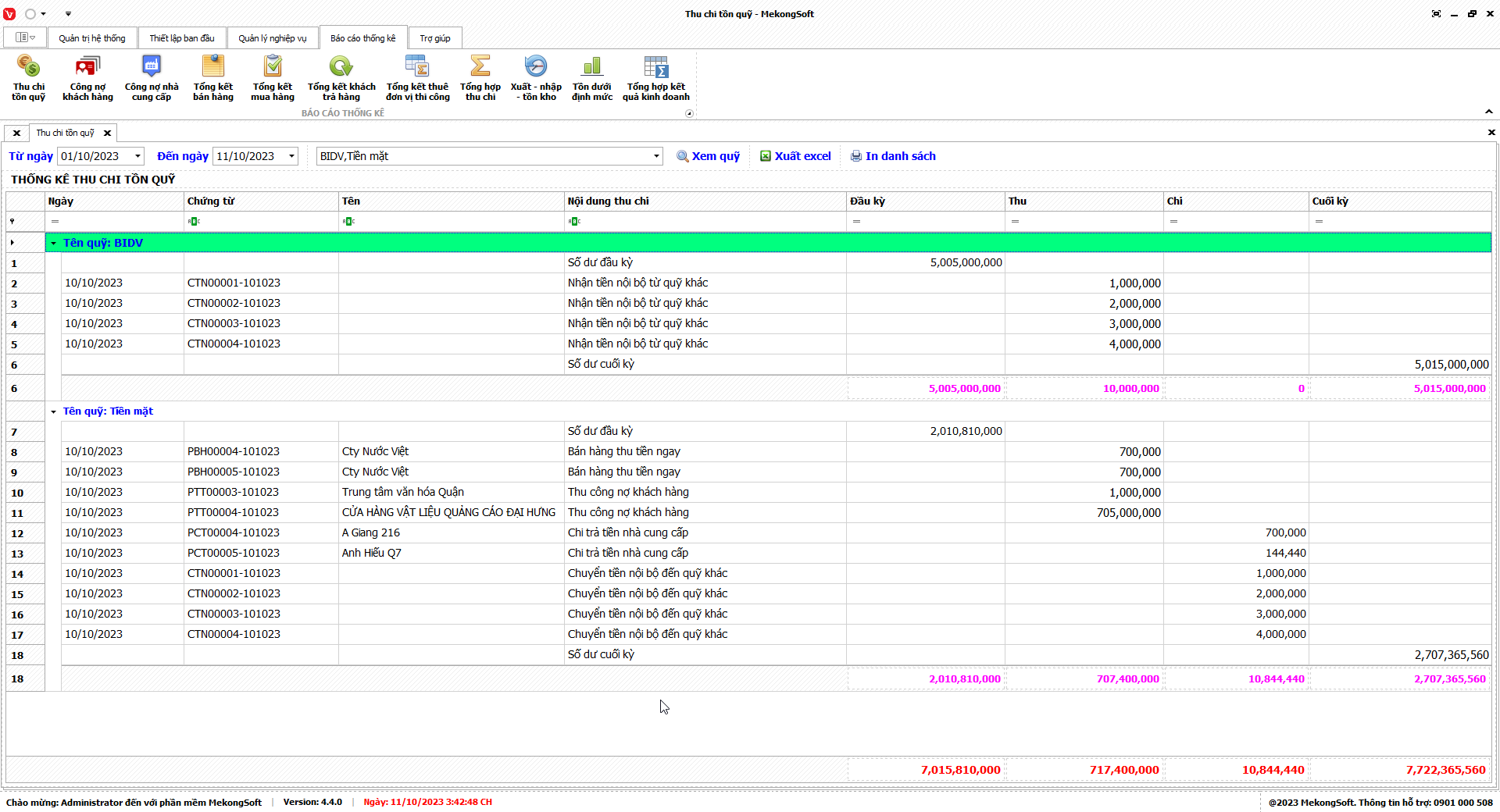Switch to Thiết lập ban đầu tab
Screen dimensions: 1500x812
pyautogui.click(x=182, y=38)
